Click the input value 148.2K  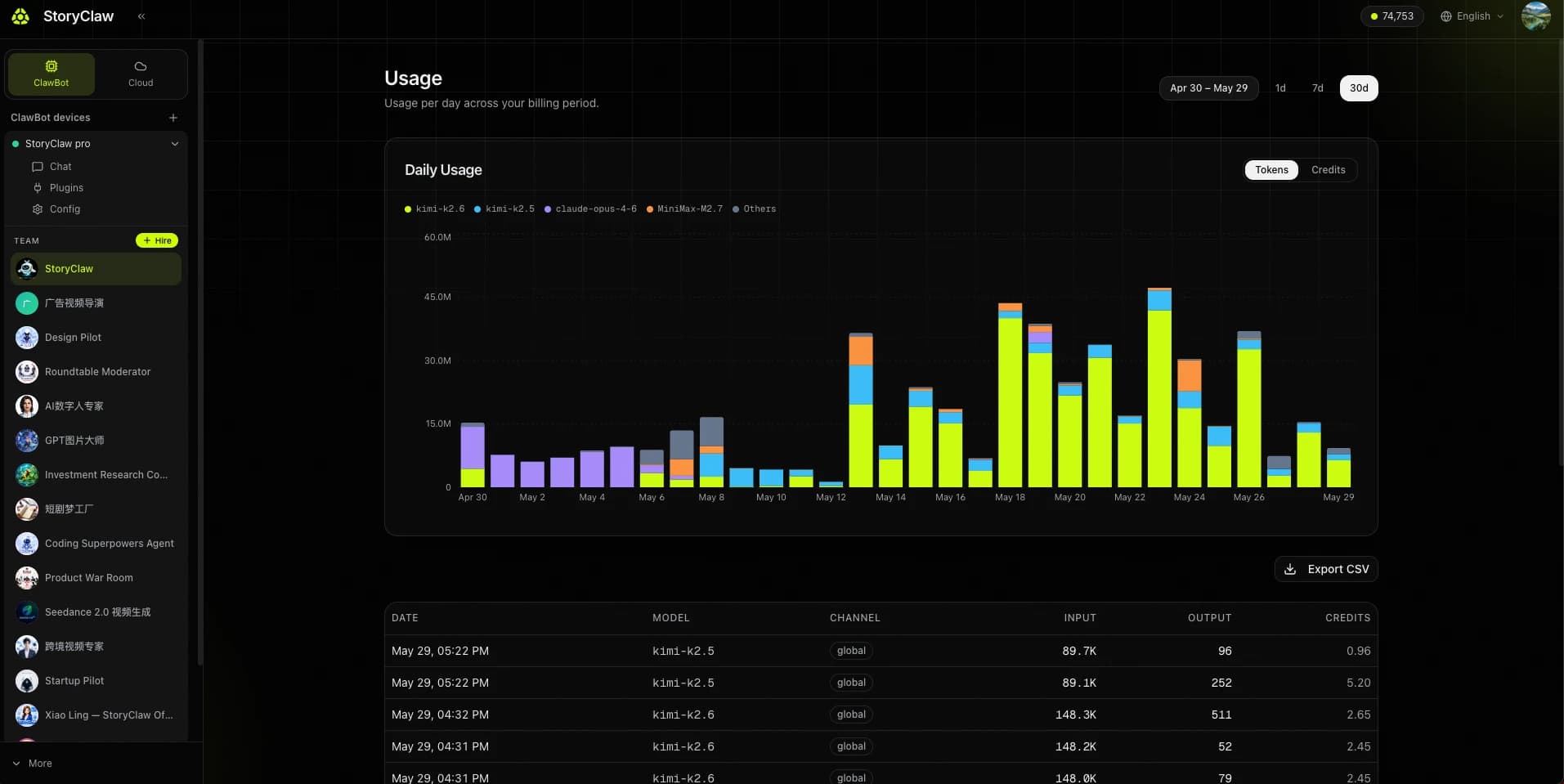coord(1075,746)
